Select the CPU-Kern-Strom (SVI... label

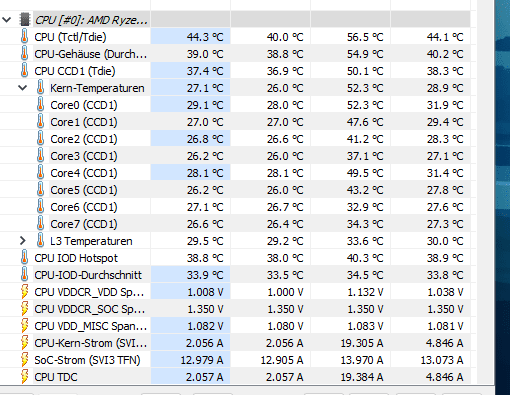(x=91, y=343)
